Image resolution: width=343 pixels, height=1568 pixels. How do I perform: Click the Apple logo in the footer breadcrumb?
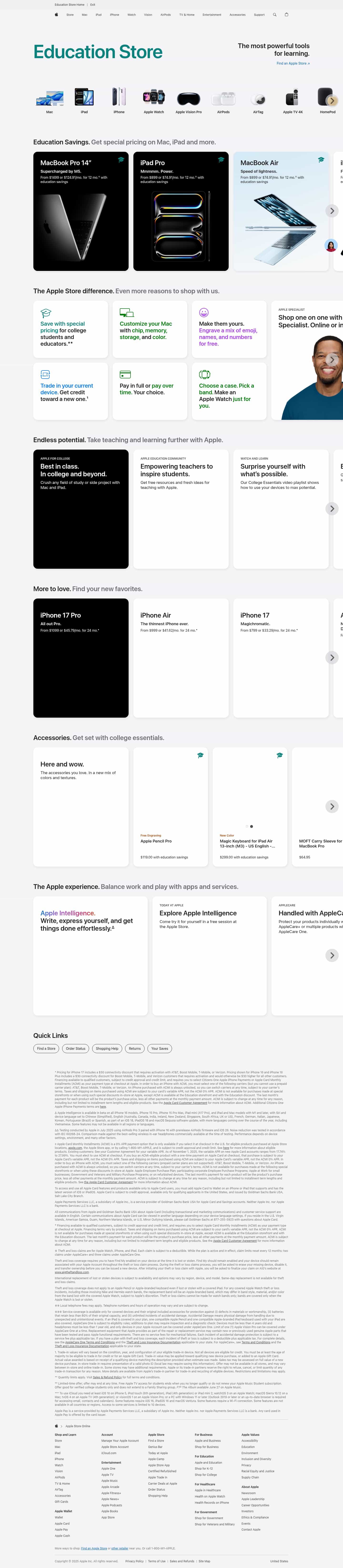coord(56,1426)
